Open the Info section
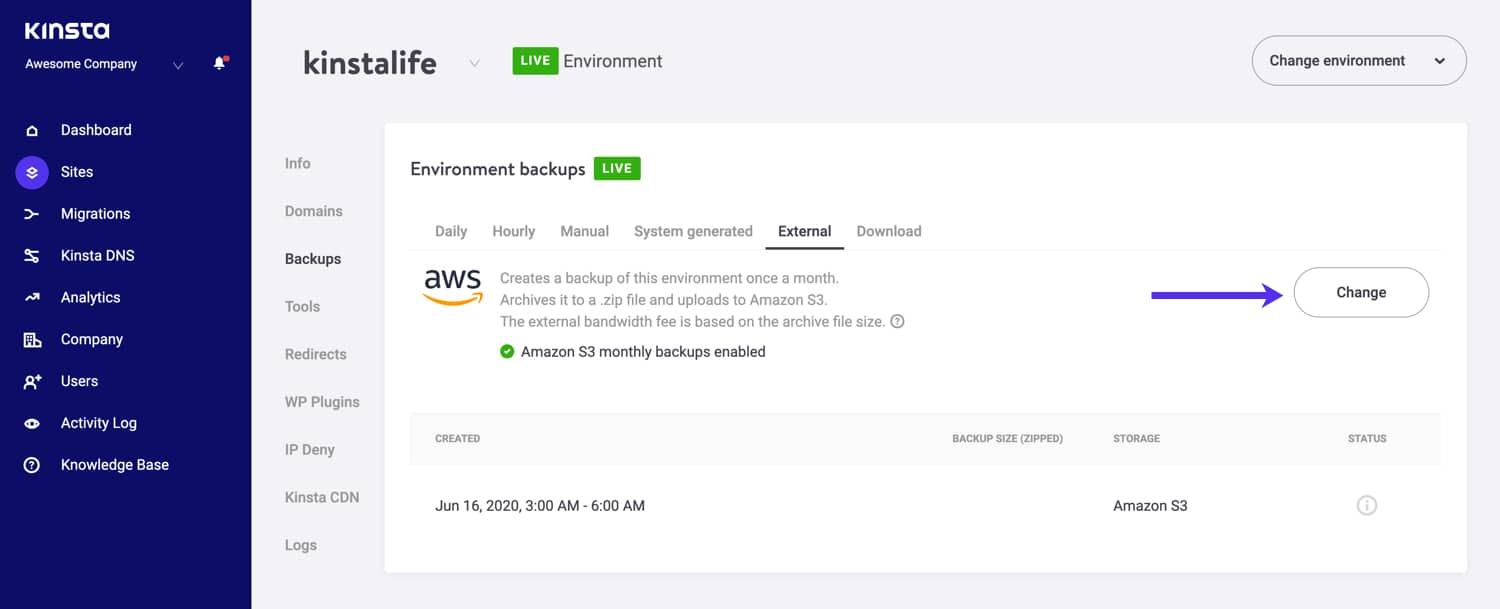 pyautogui.click(x=298, y=164)
